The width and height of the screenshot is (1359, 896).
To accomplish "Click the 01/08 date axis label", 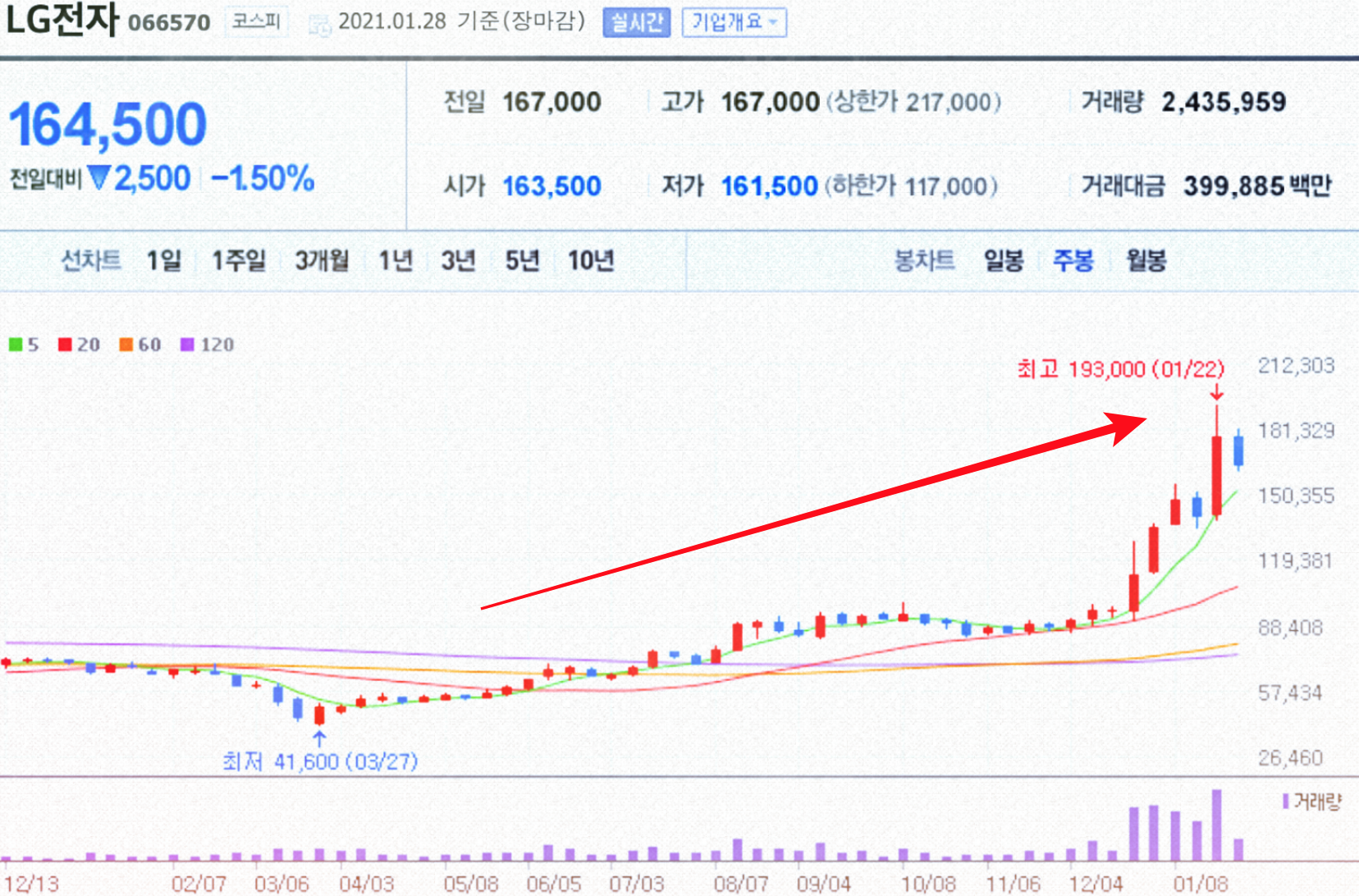I will 1201,884.
